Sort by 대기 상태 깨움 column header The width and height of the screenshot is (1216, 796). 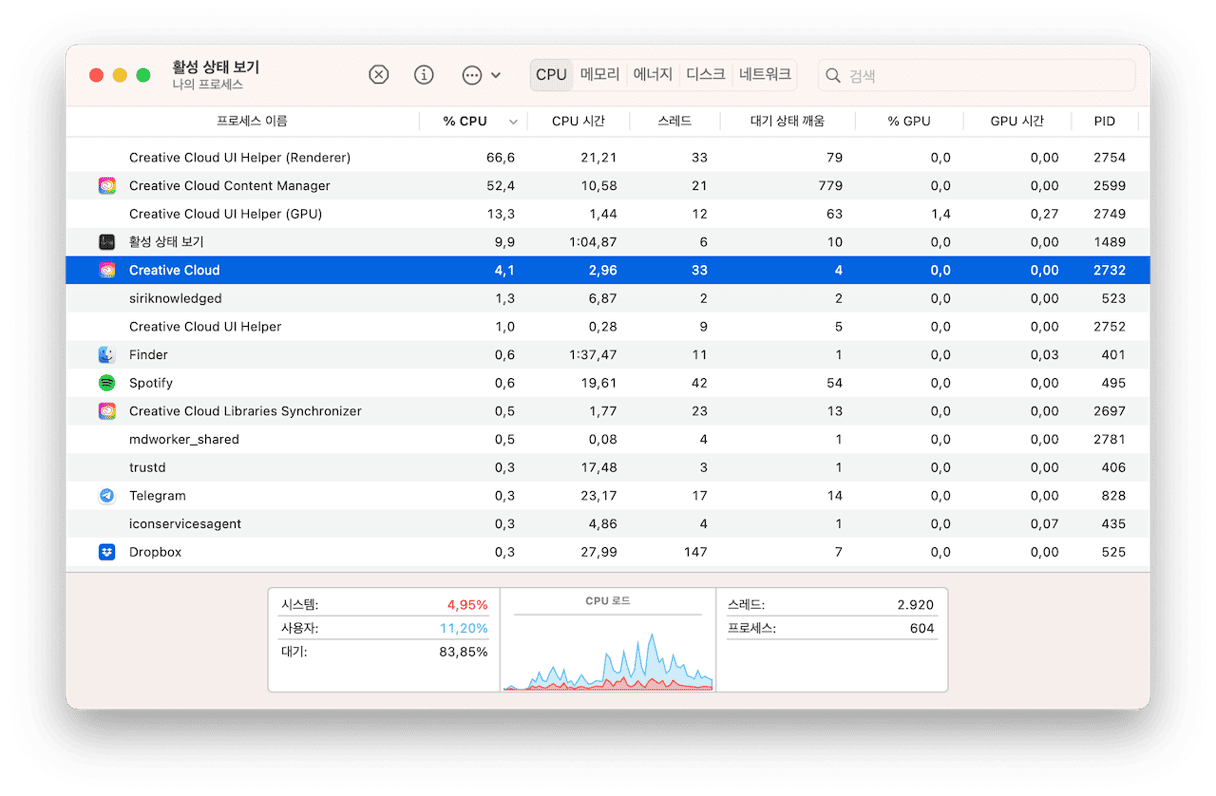tap(788, 121)
